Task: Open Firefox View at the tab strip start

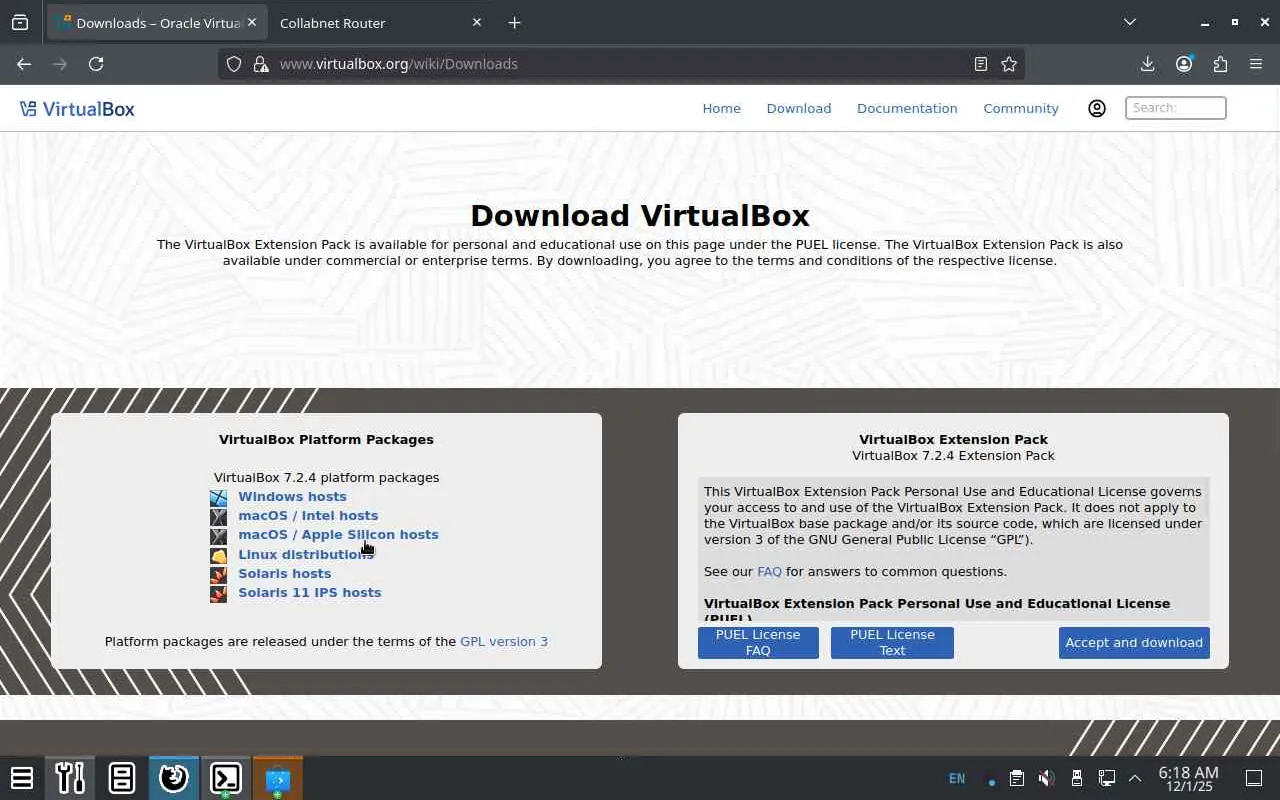Action: pyautogui.click(x=20, y=22)
